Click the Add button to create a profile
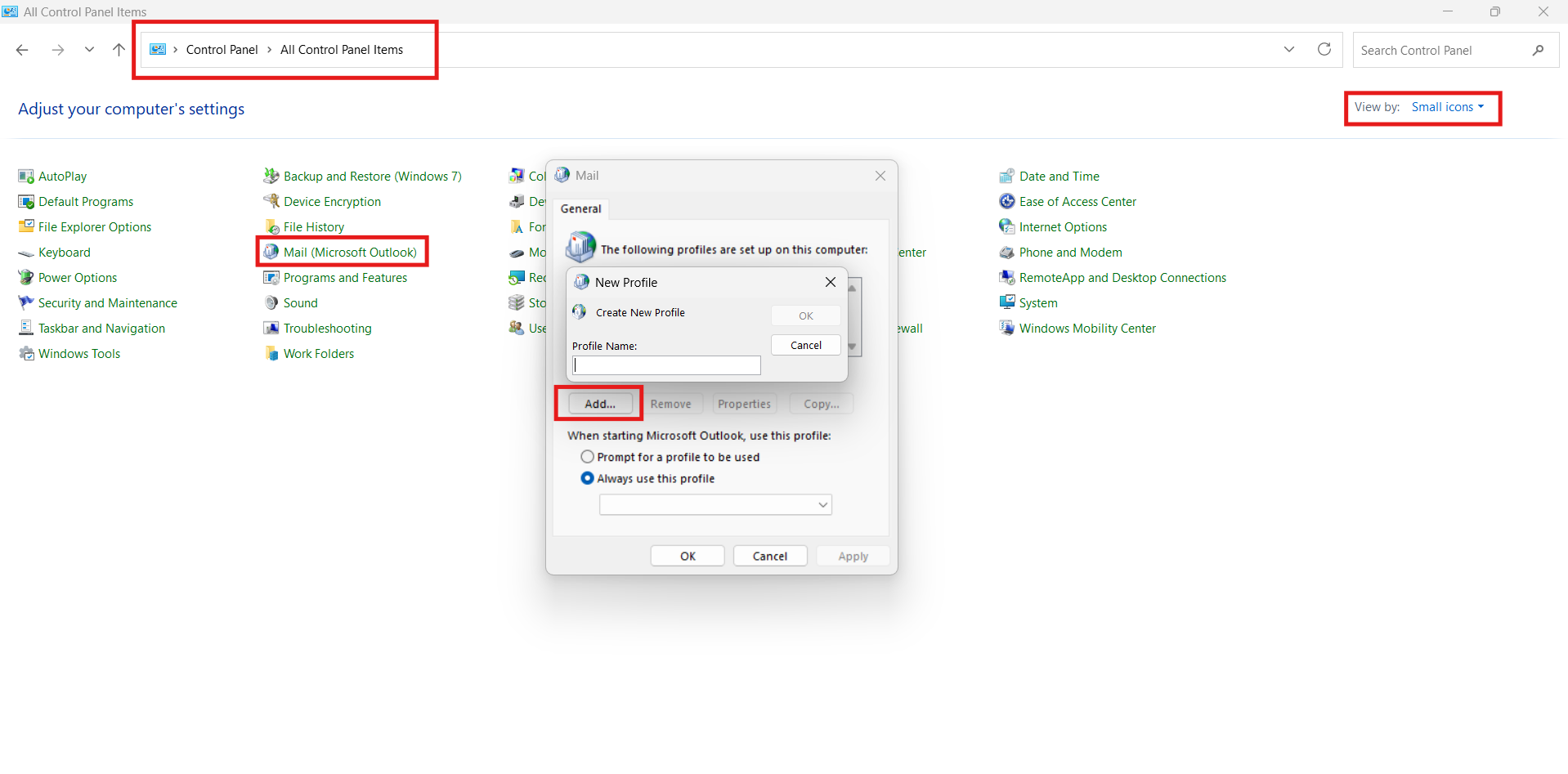The width and height of the screenshot is (1568, 774). [599, 403]
